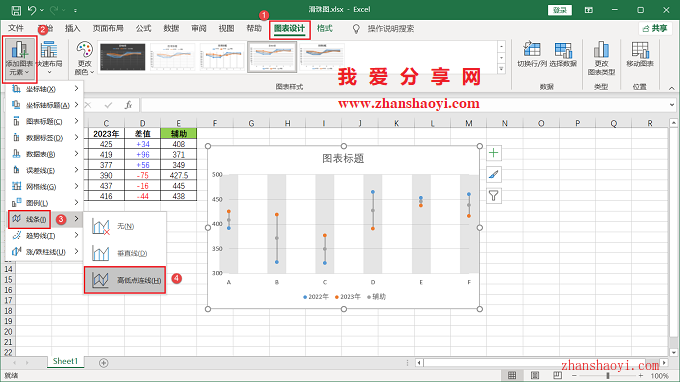Image resolution: width=680 pixels, height=382 pixels.
Task: Click the 2022年 legend entry
Action: (x=316, y=297)
